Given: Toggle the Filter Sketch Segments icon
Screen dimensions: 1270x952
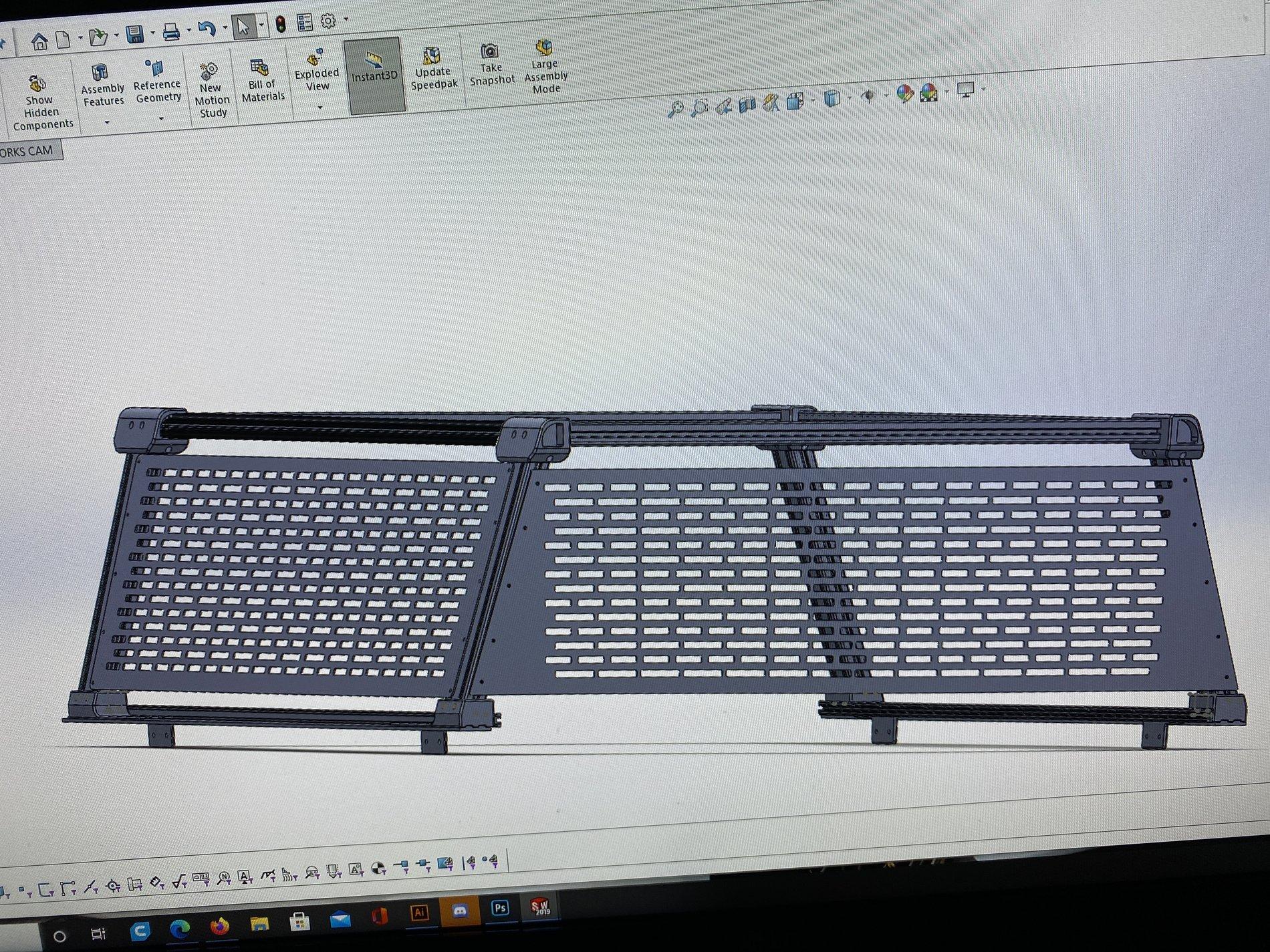Looking at the screenshot, I should click(x=68, y=888).
